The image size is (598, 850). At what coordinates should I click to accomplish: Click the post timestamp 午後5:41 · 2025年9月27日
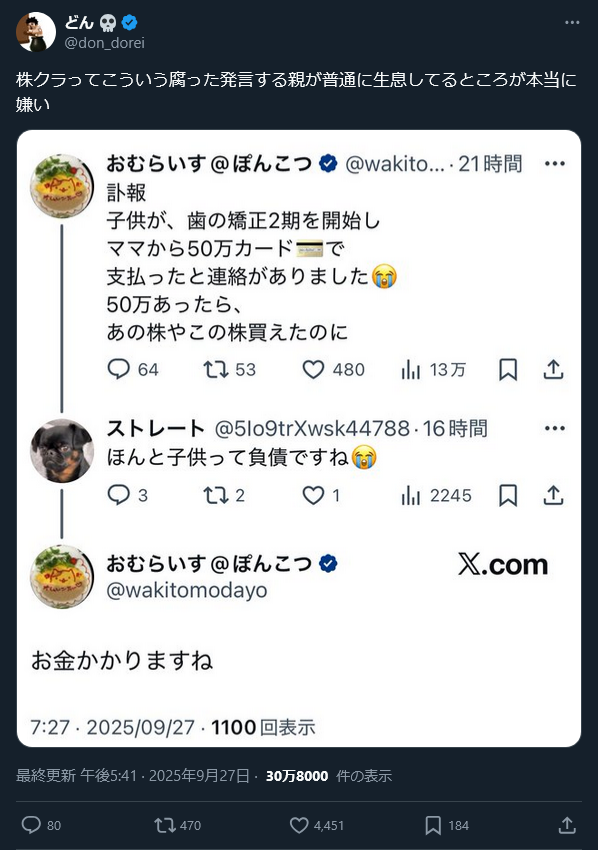(x=165, y=776)
